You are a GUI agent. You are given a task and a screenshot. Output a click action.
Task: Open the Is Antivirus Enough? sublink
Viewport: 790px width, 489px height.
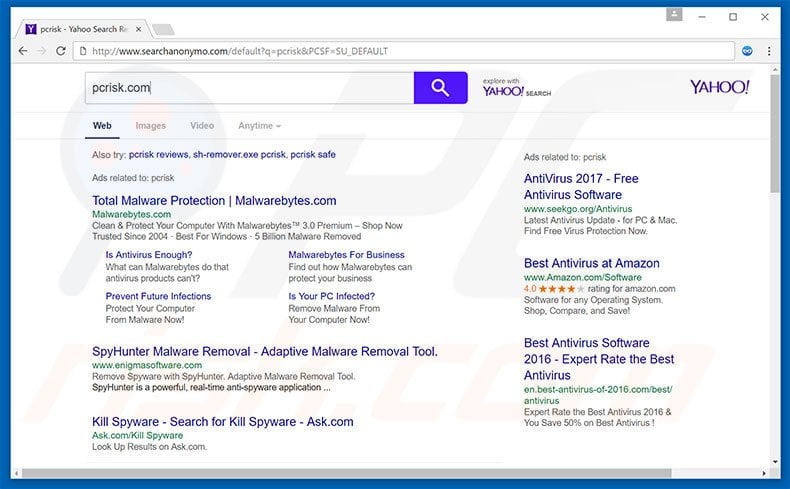coord(149,255)
